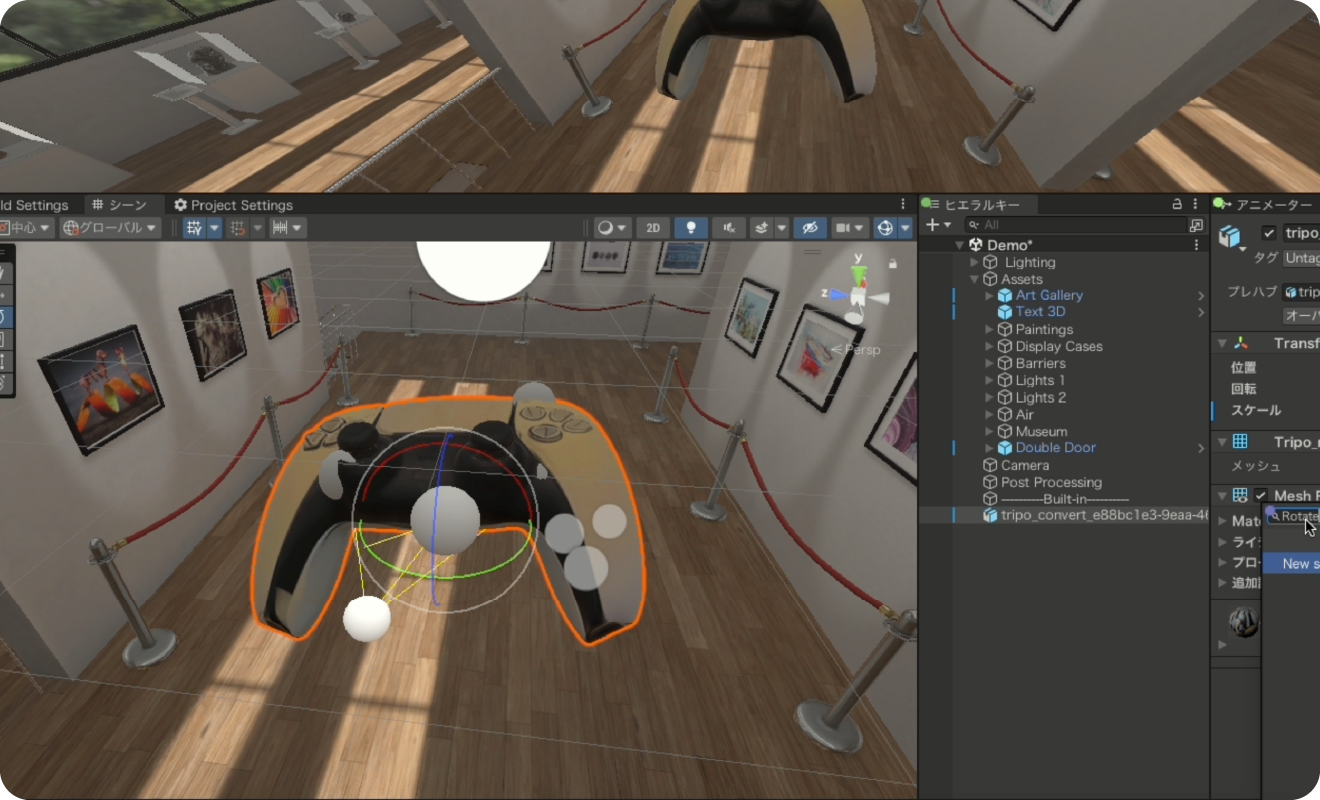1320x800 pixels.
Task: Open the increment snap settings icon
Action: pos(287,228)
